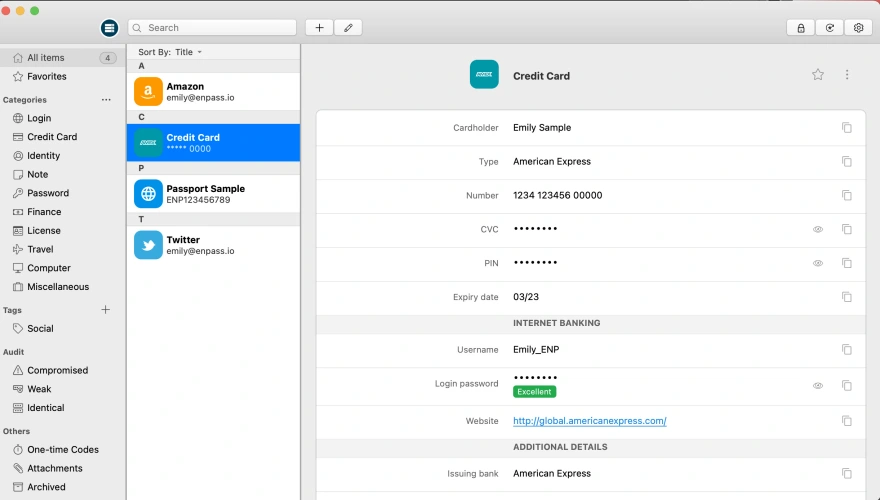This screenshot has height=500, width=880.
Task: Unhide the Login password value
Action: tap(818, 386)
